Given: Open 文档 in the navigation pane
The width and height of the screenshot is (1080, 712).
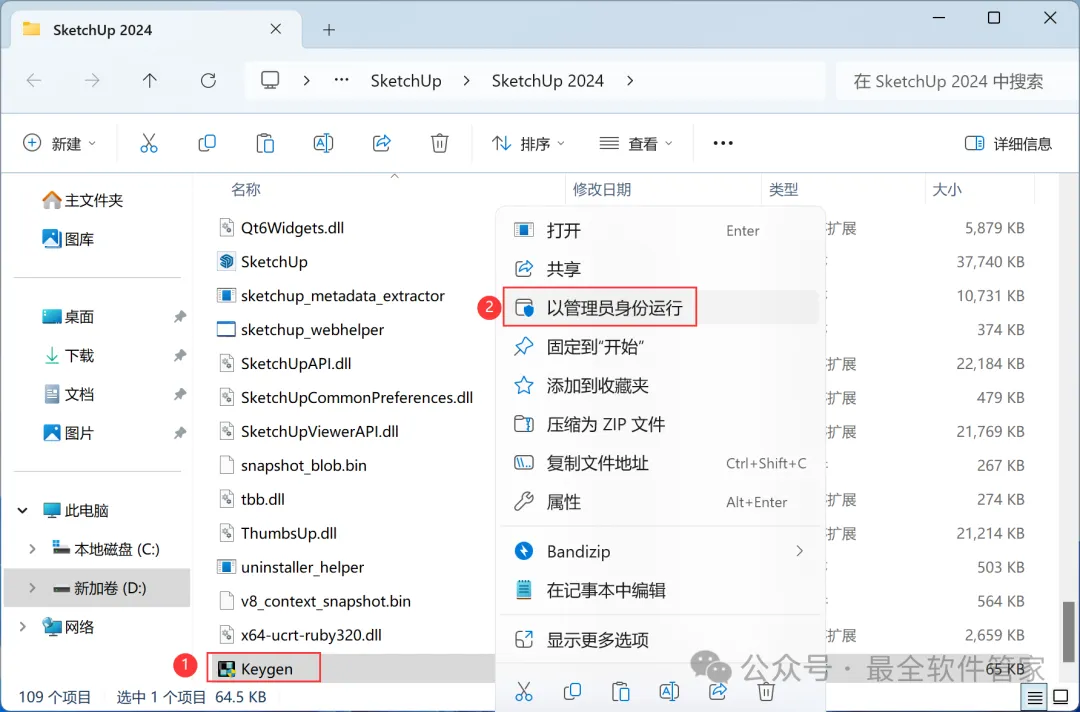Looking at the screenshot, I should coord(69,395).
